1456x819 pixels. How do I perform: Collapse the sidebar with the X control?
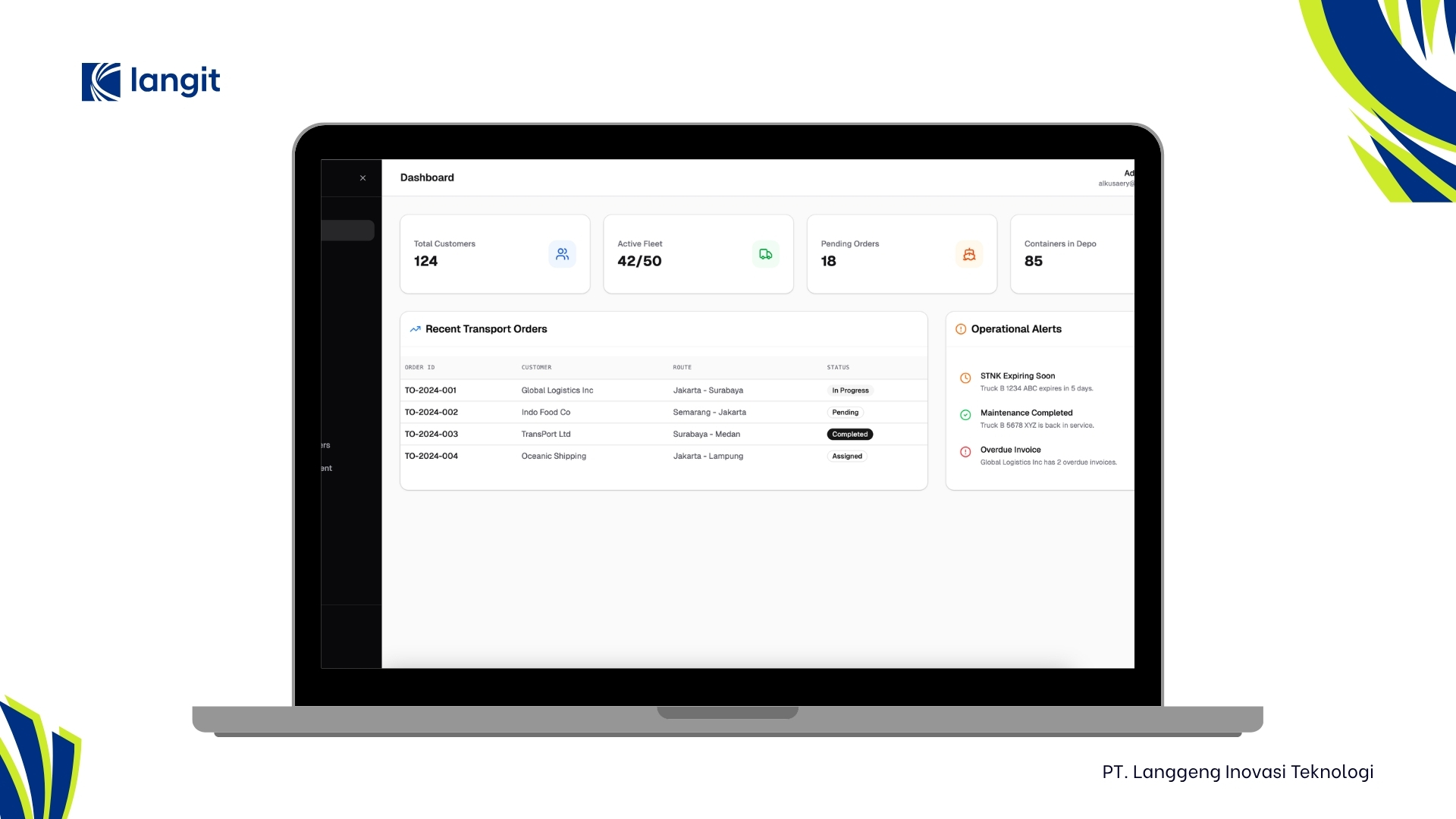coord(362,177)
